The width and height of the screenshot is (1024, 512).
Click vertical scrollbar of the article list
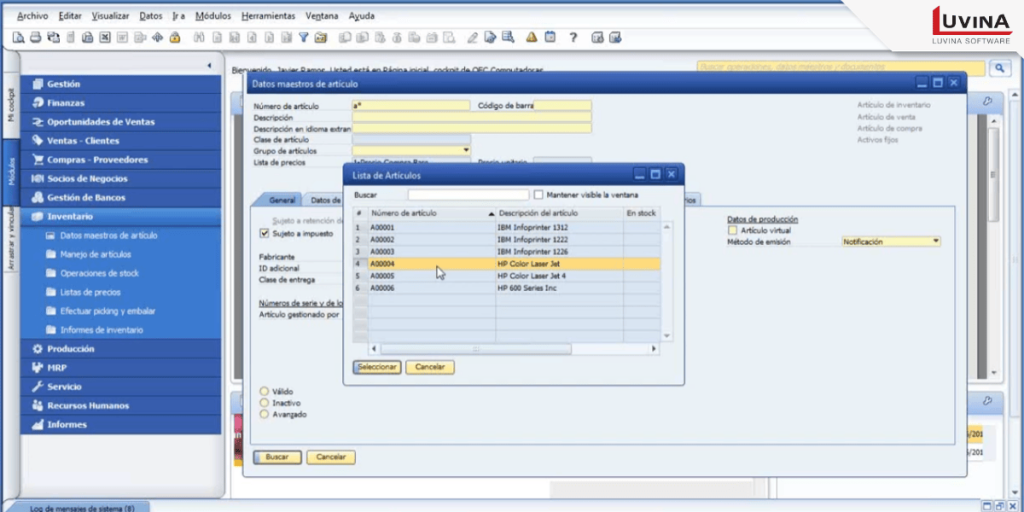[x=667, y=281]
